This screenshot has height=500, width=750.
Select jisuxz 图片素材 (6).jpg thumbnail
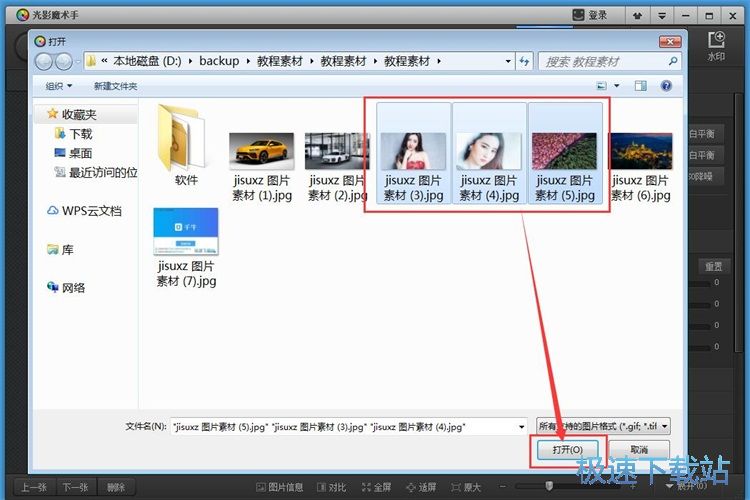click(x=640, y=167)
